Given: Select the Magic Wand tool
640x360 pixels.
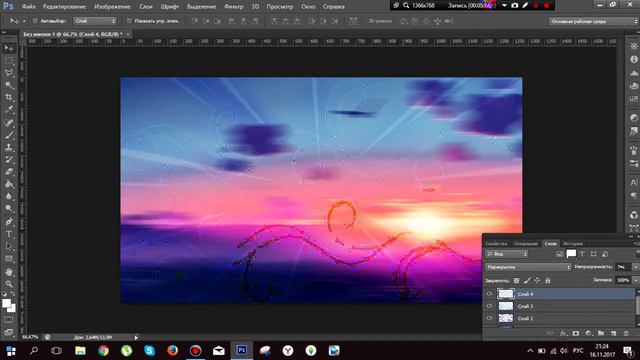Looking at the screenshot, I should (x=9, y=85).
